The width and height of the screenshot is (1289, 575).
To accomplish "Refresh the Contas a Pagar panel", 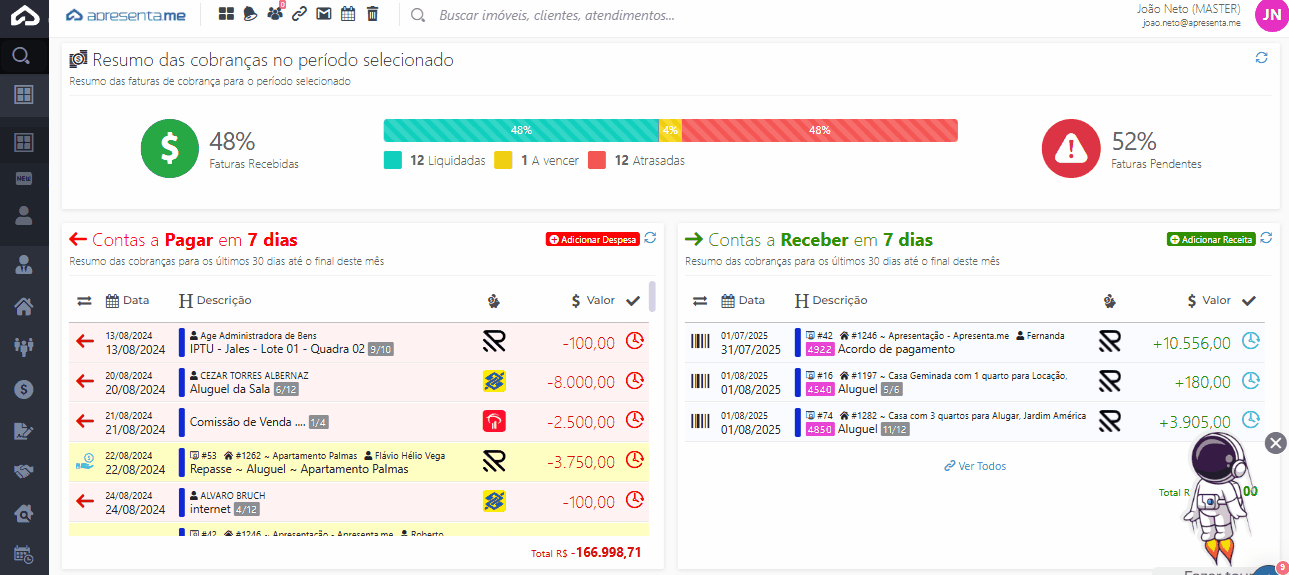I will pos(650,238).
